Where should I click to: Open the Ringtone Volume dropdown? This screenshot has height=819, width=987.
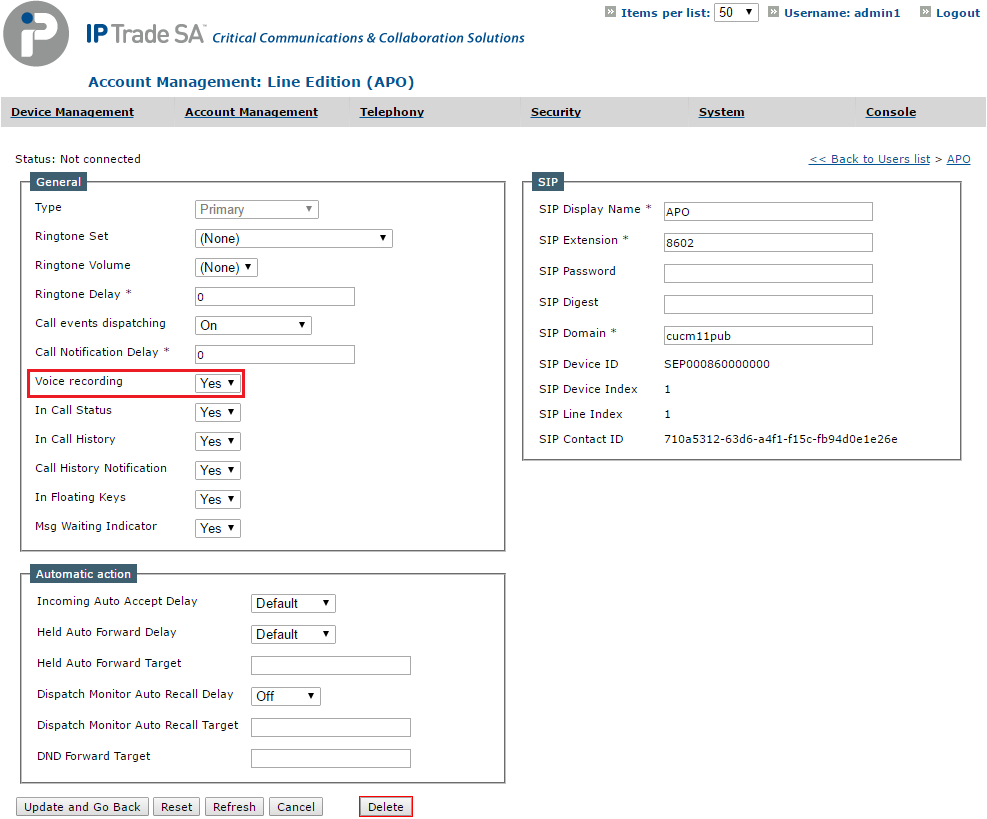pos(226,268)
